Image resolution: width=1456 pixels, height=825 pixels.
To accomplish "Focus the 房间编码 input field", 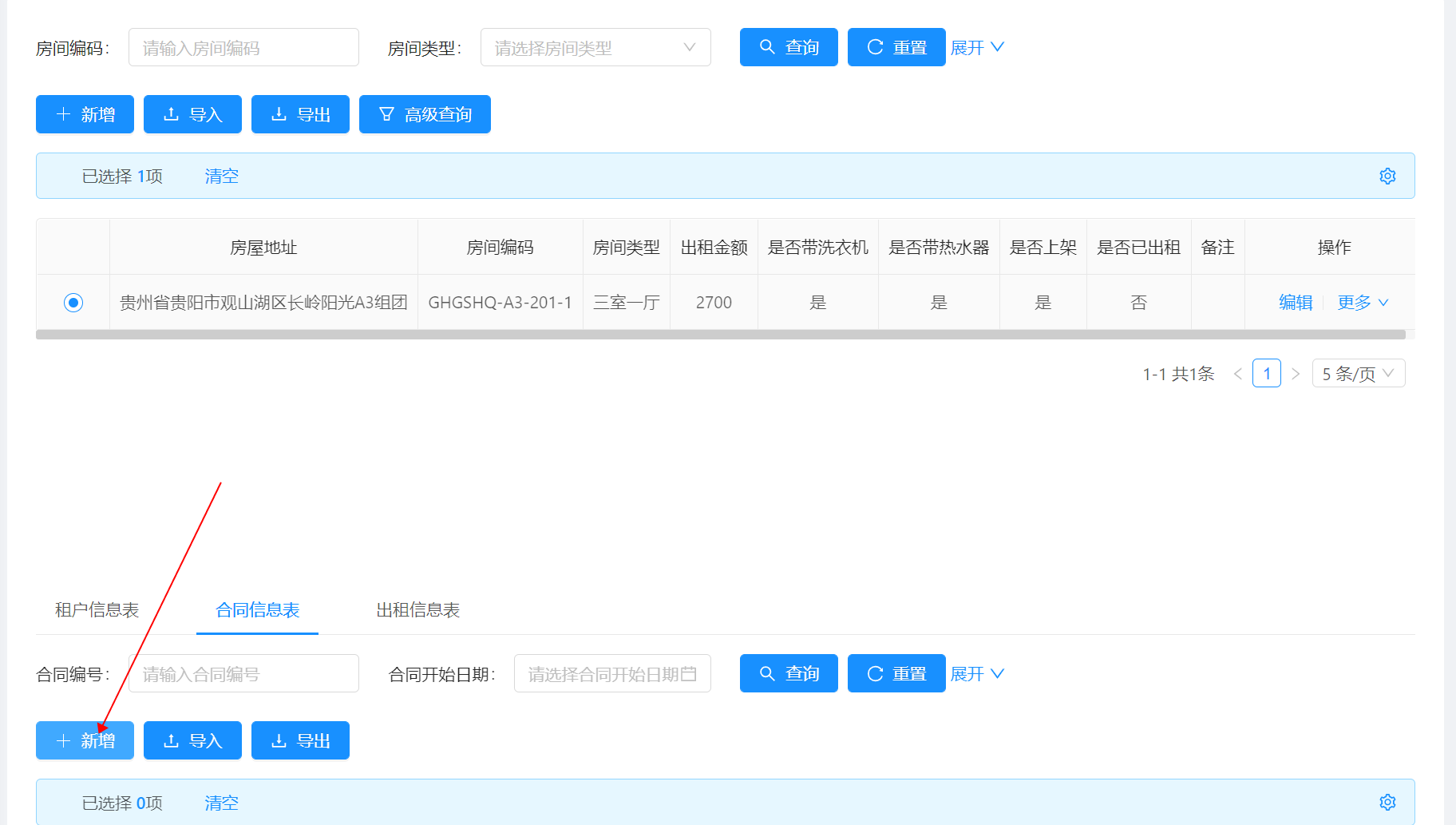I will [x=243, y=48].
